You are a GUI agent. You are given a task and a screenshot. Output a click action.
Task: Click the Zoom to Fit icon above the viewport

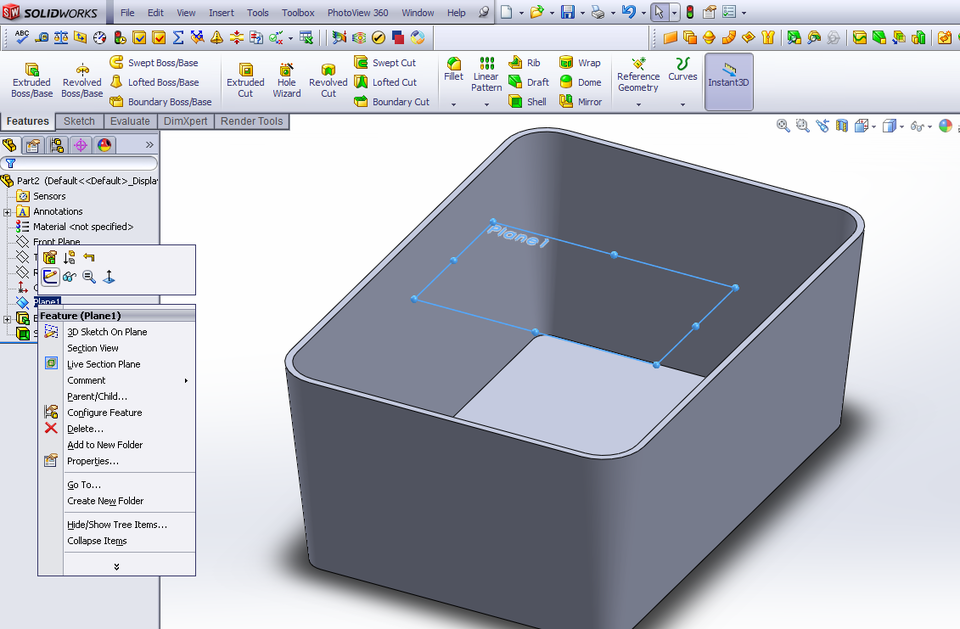pyautogui.click(x=783, y=125)
